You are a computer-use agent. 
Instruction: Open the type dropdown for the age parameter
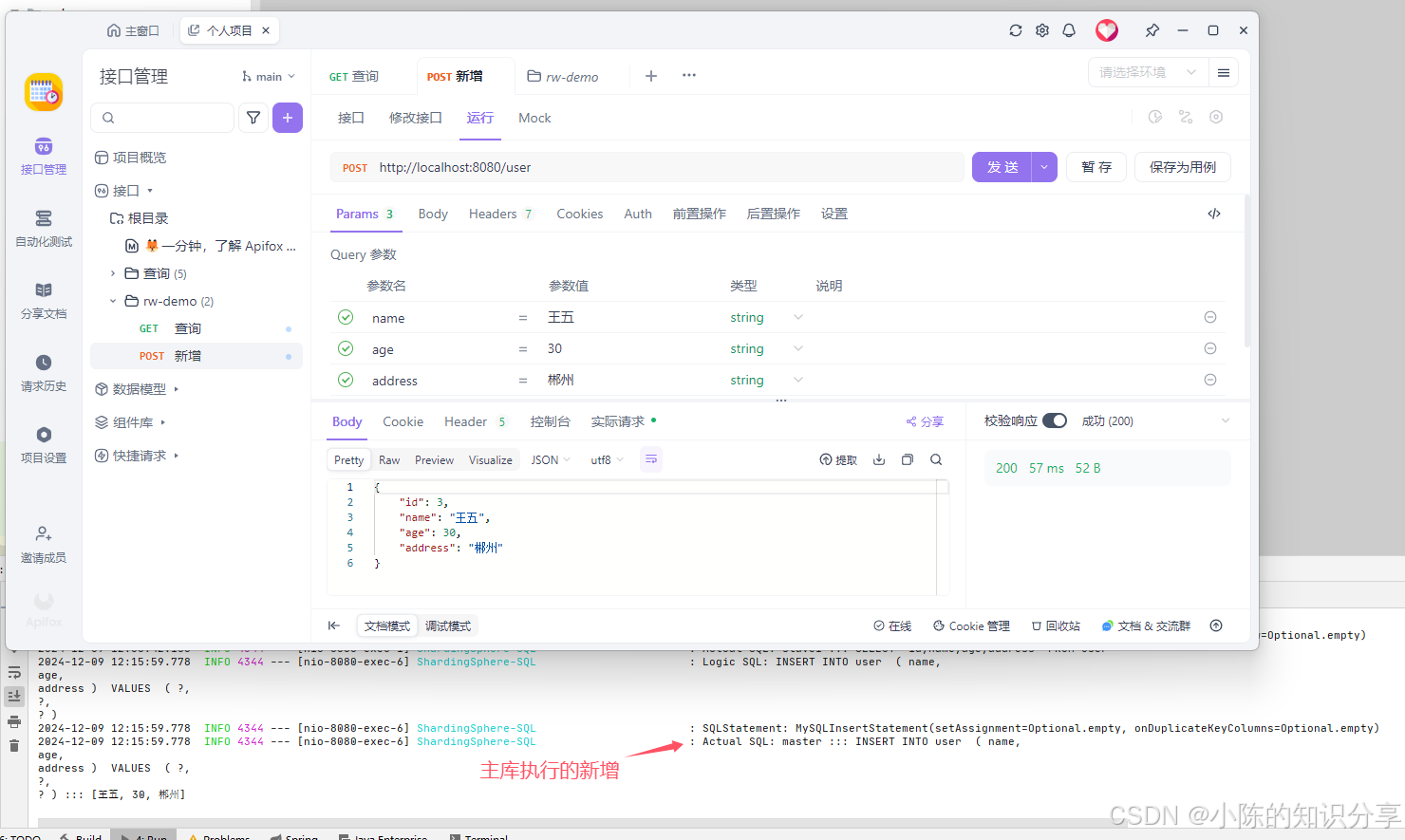(x=797, y=348)
